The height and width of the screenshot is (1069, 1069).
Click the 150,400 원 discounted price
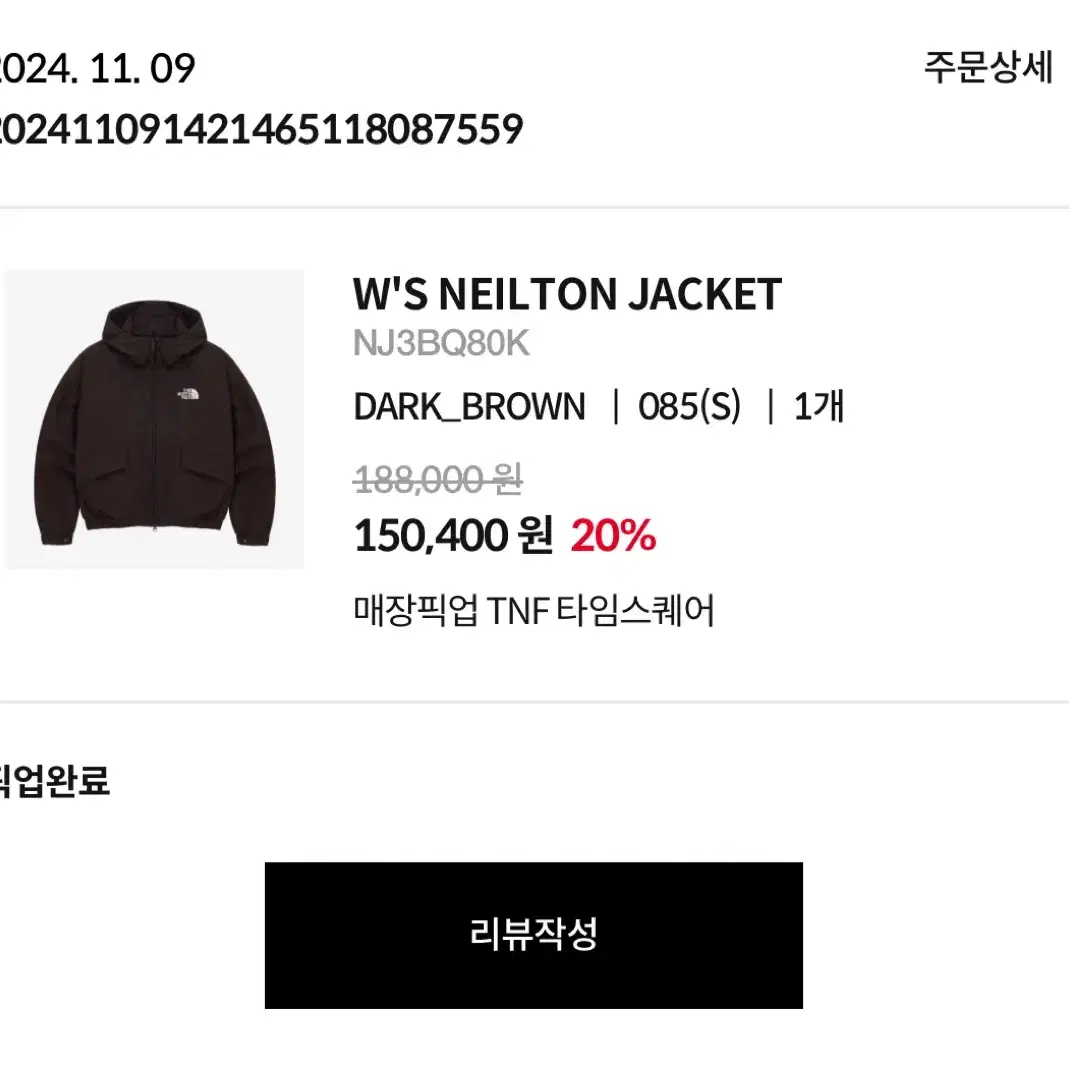click(x=453, y=535)
